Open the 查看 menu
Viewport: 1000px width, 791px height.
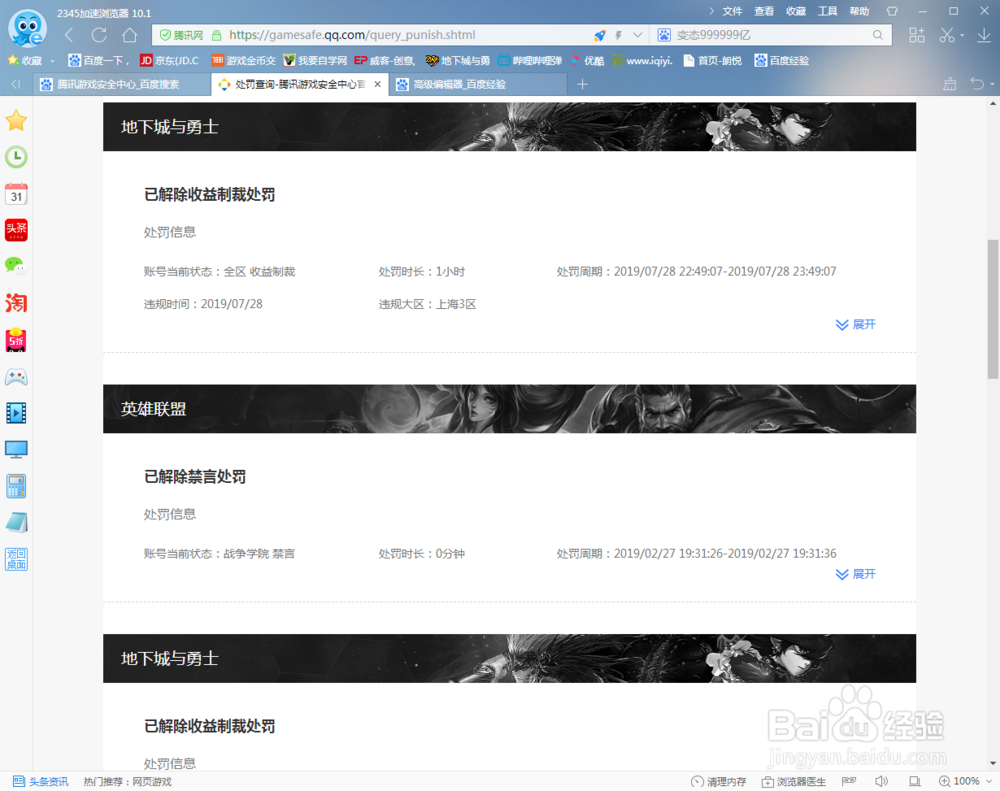[764, 11]
